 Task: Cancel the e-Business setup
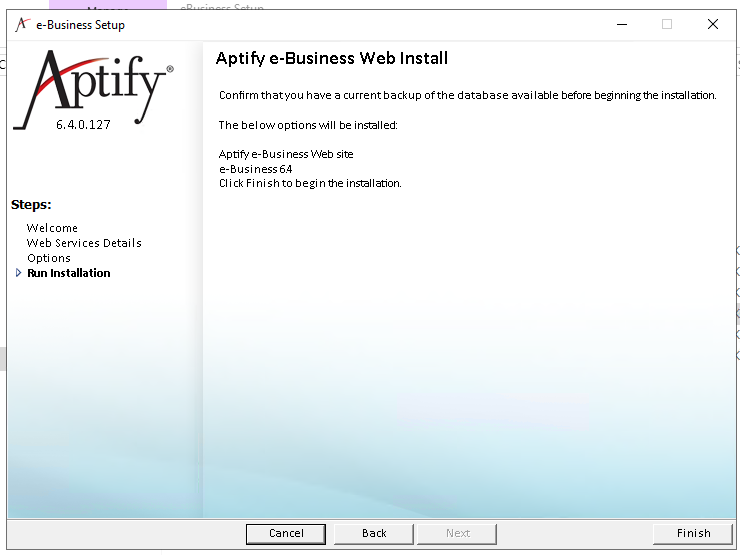tap(286, 533)
